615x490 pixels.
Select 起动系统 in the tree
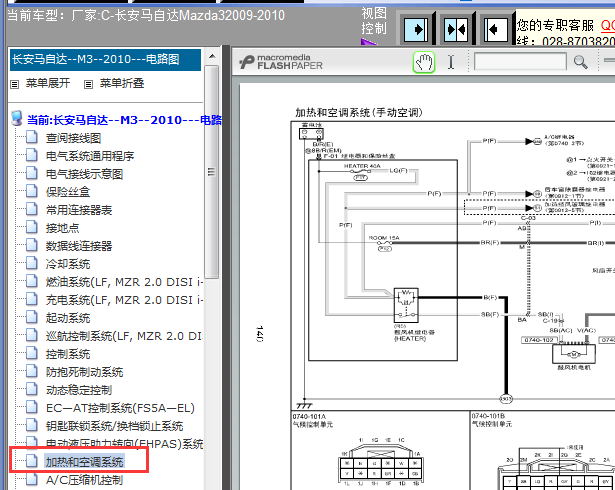[x=68, y=318]
